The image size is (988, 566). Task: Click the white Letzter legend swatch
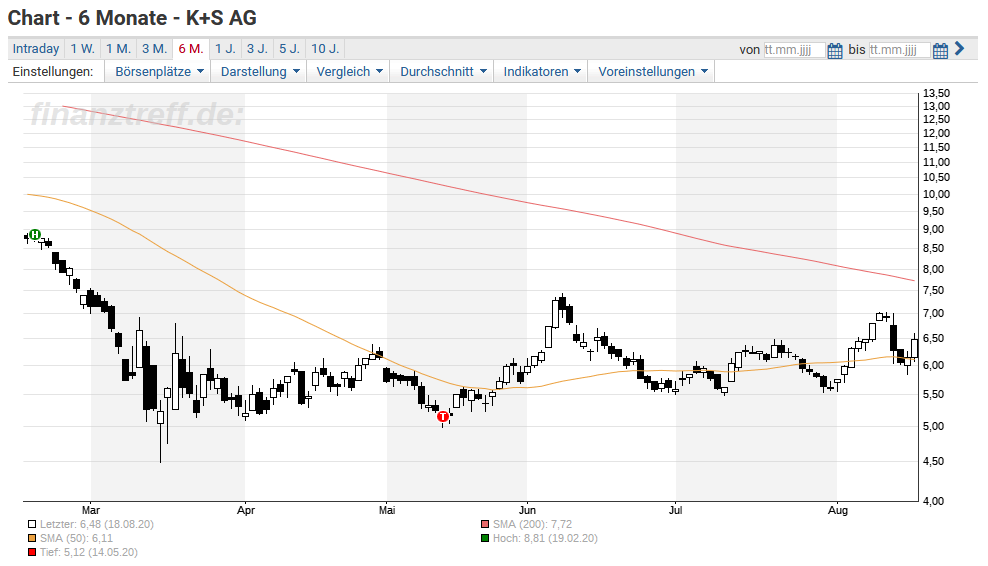click(x=32, y=524)
